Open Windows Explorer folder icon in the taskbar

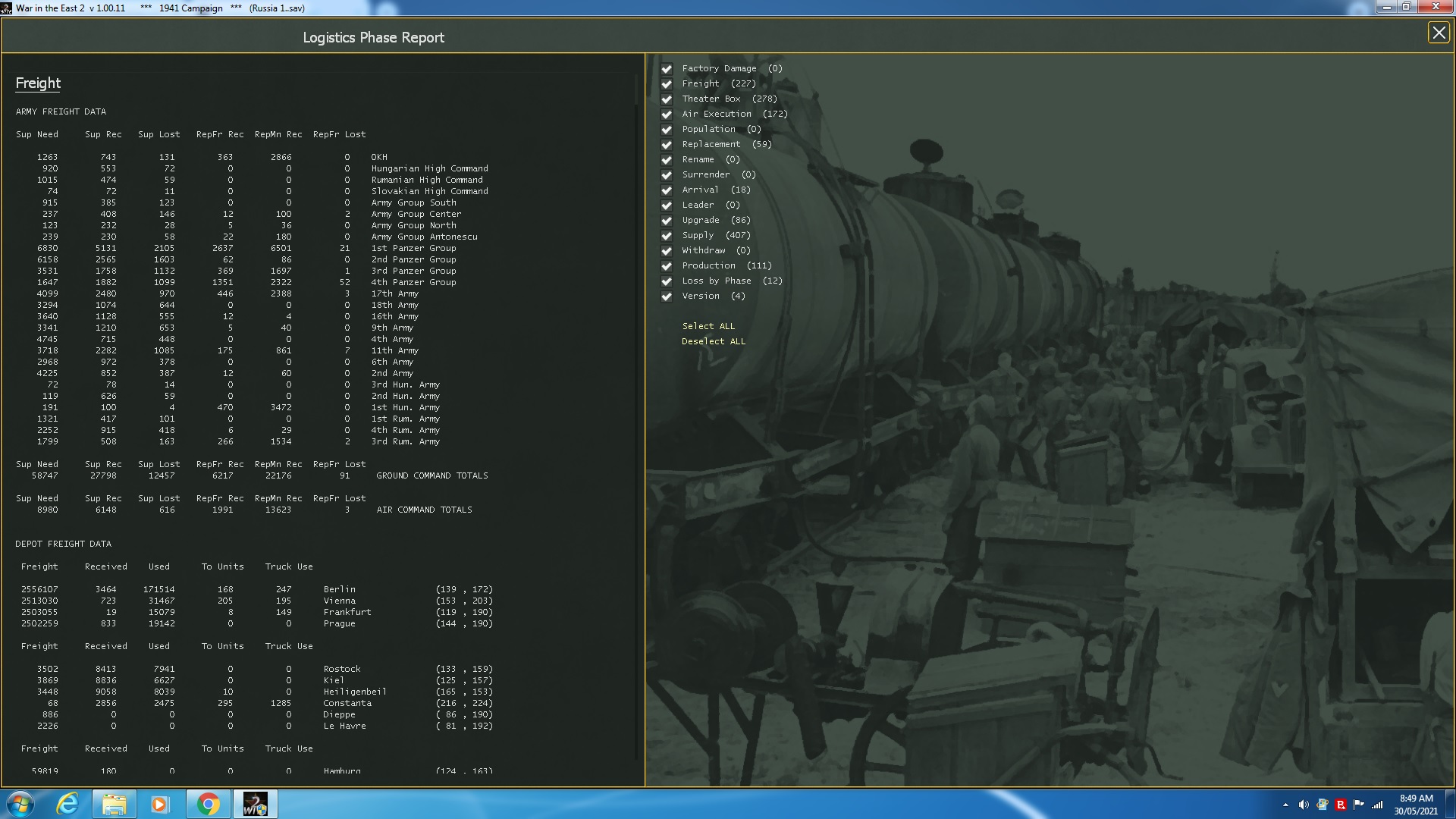coord(114,804)
